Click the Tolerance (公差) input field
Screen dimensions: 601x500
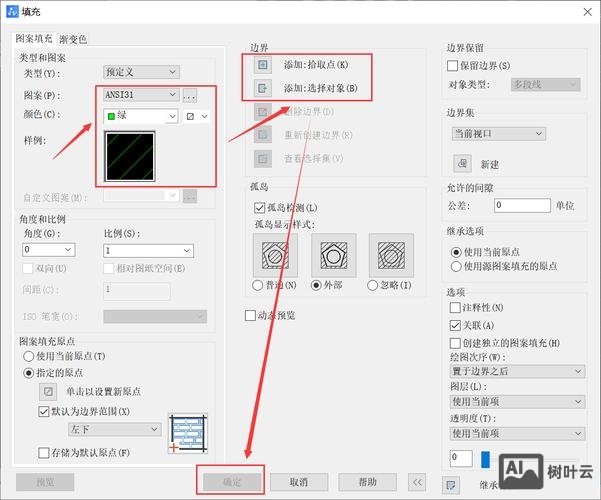[522, 206]
